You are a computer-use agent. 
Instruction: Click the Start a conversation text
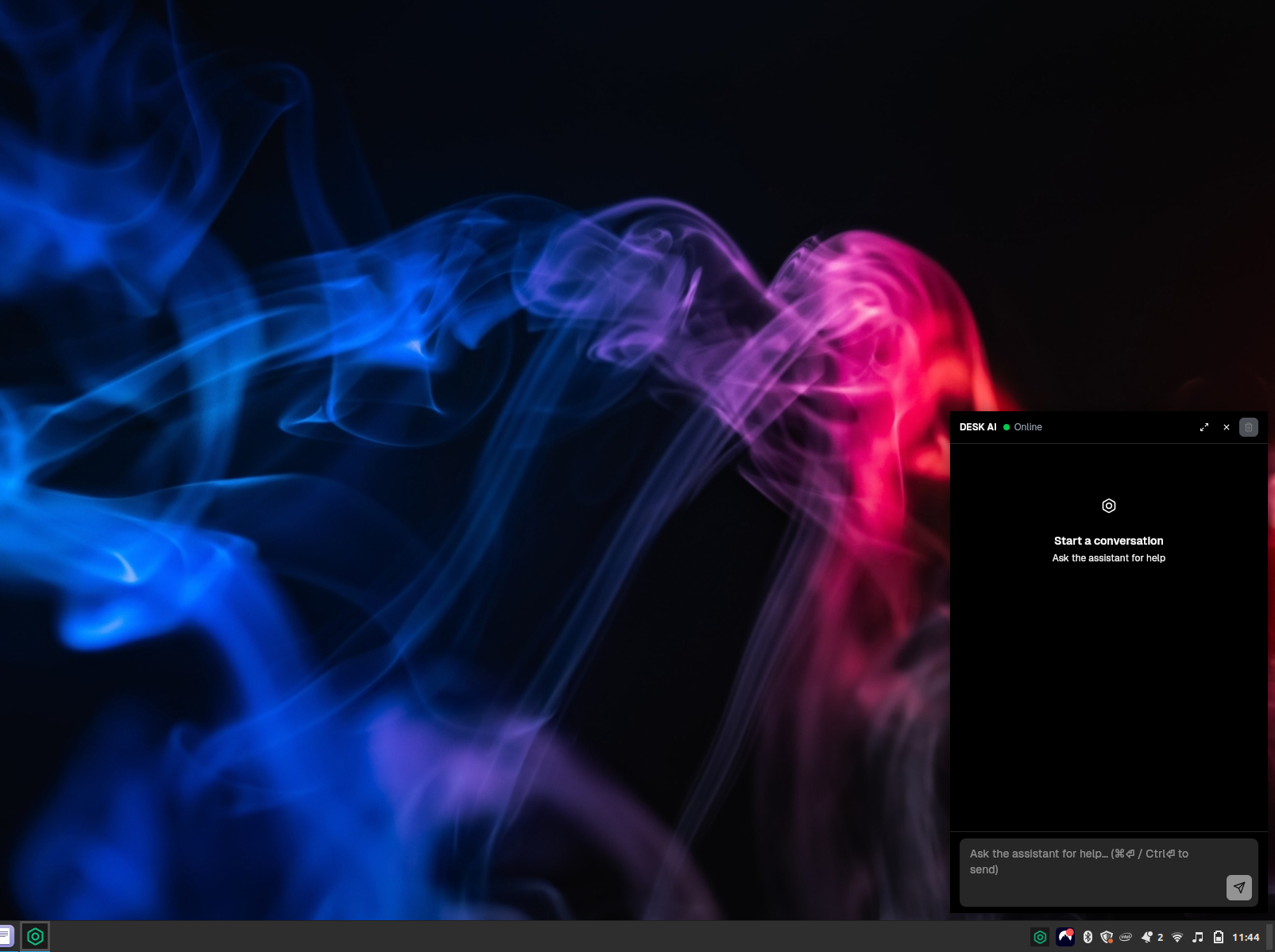pos(1108,541)
